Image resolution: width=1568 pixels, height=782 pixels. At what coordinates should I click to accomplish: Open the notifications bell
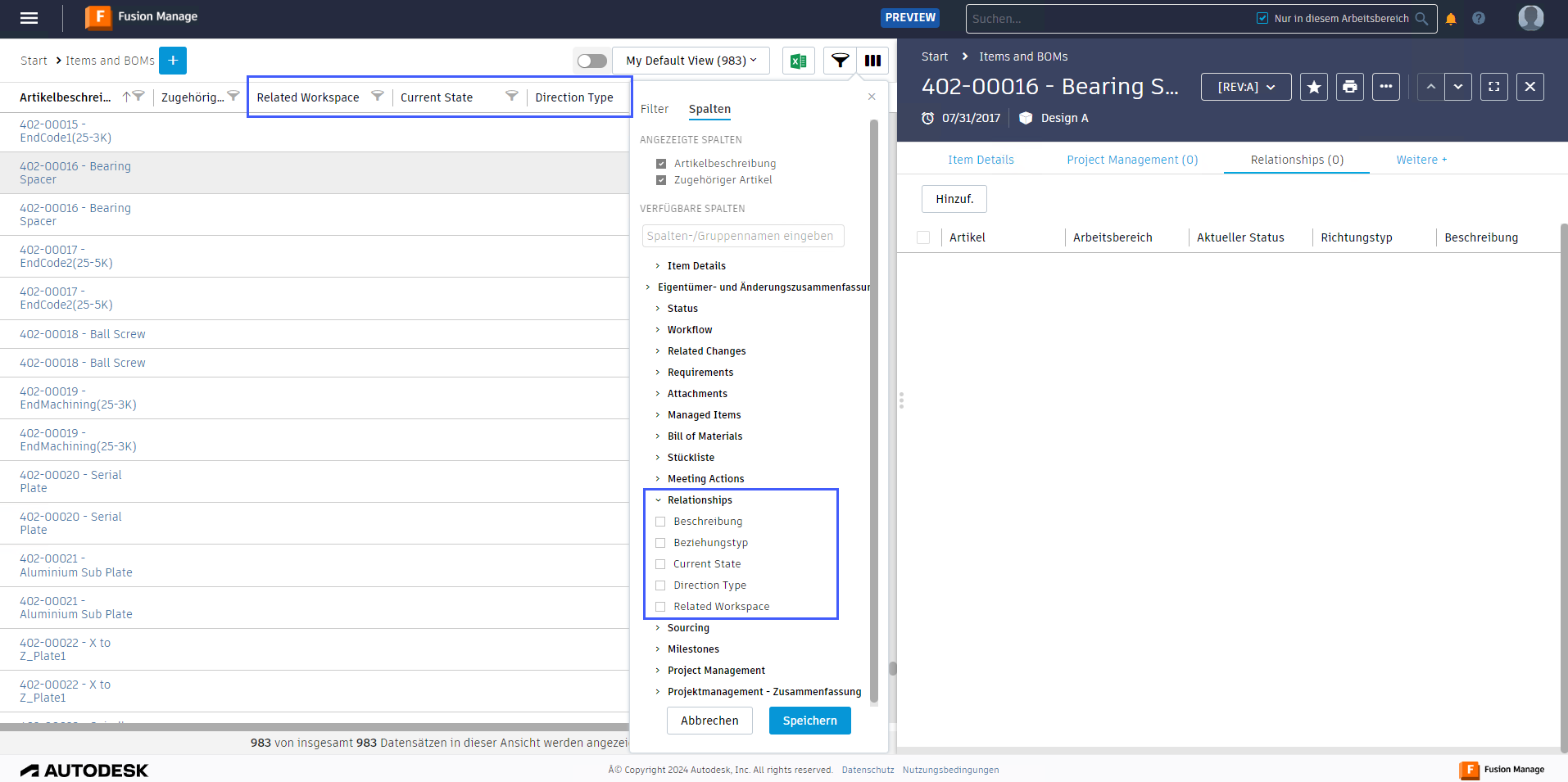1451,19
